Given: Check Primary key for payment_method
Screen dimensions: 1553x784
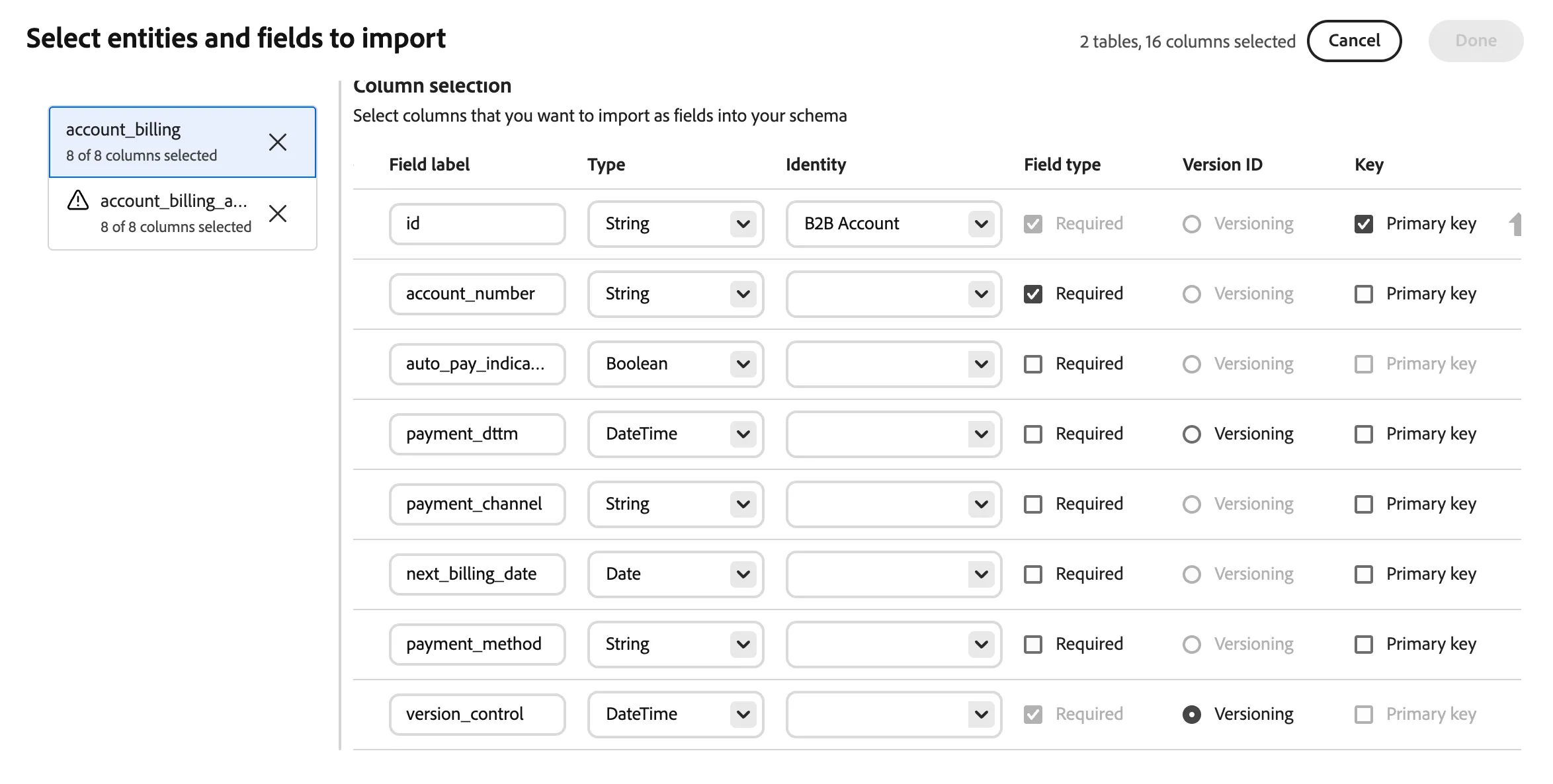Looking at the screenshot, I should pyautogui.click(x=1364, y=645).
